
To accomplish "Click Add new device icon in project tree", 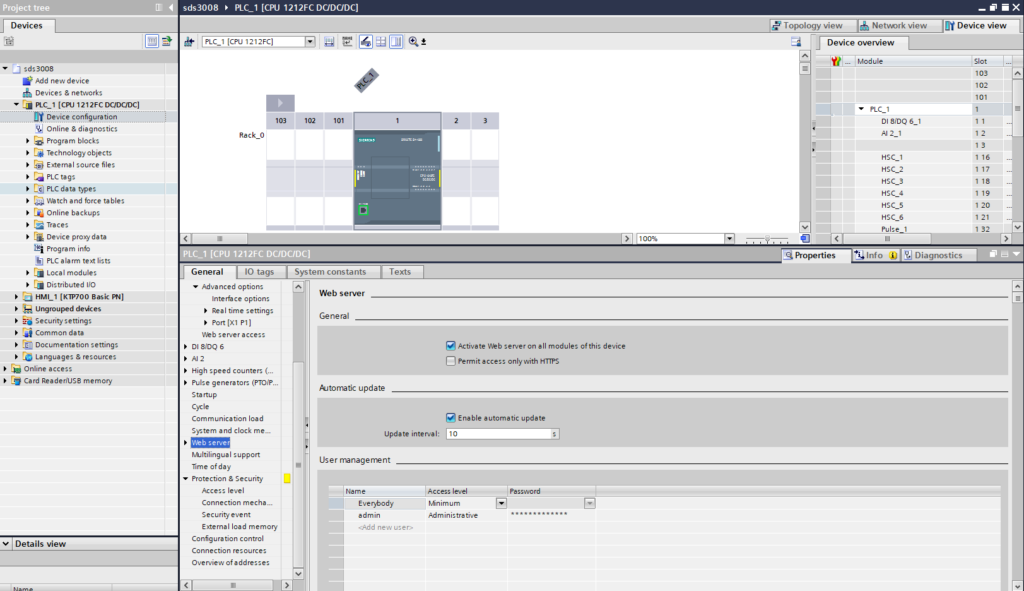I will 28,81.
